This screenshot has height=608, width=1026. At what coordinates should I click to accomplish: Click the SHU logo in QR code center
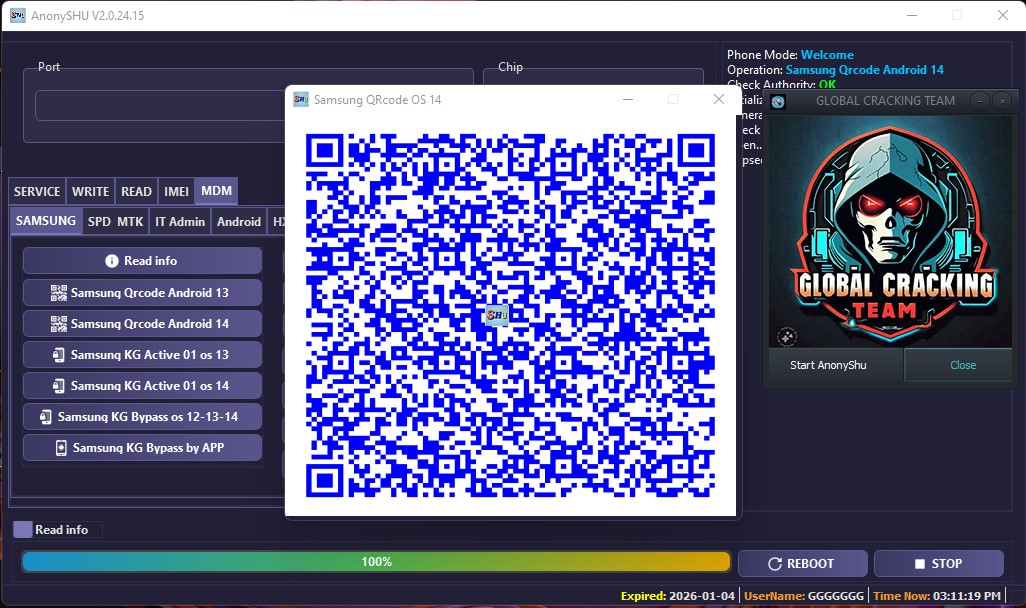497,315
